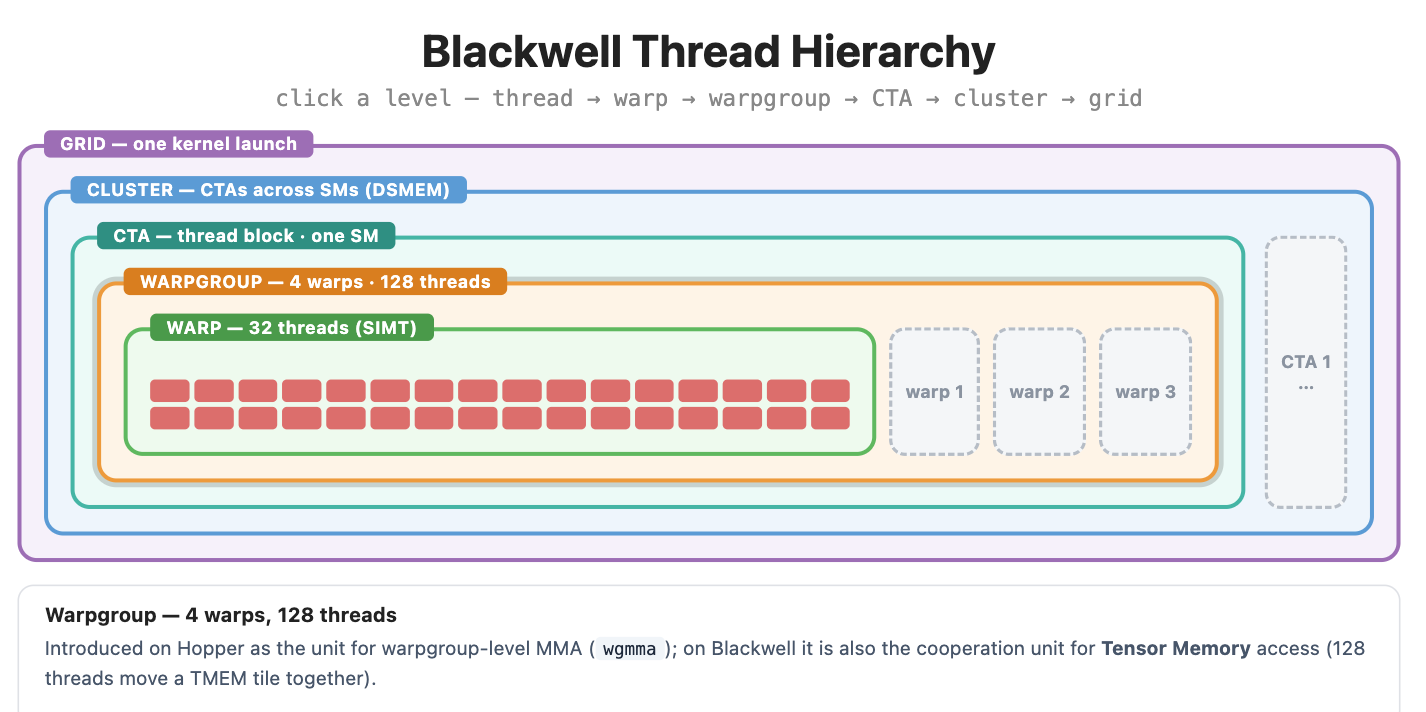Select the dashed warp 2 placeholder box
The width and height of the screenshot is (1426, 712).
tap(1039, 392)
